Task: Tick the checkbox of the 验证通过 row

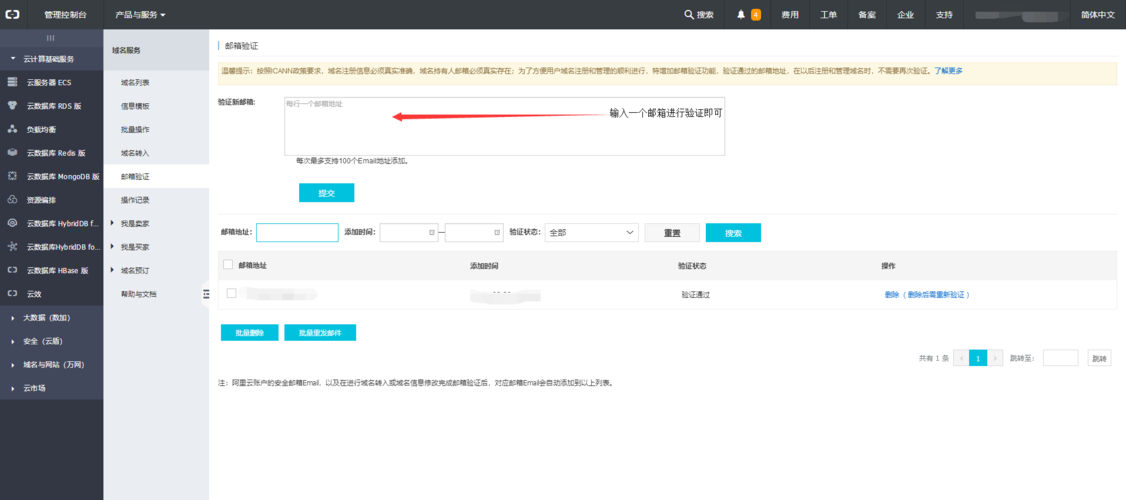Action: point(231,293)
